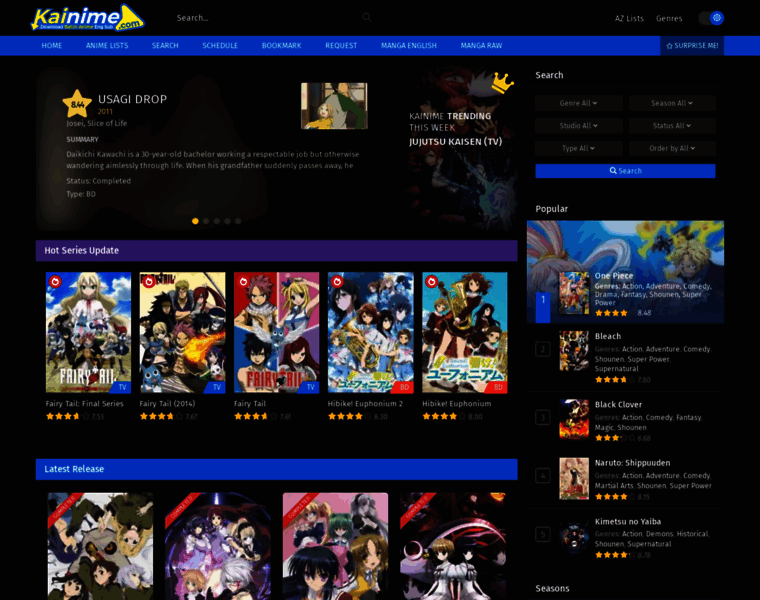Open Manga English in navigation bar
The height and width of the screenshot is (600, 760).
[409, 46]
